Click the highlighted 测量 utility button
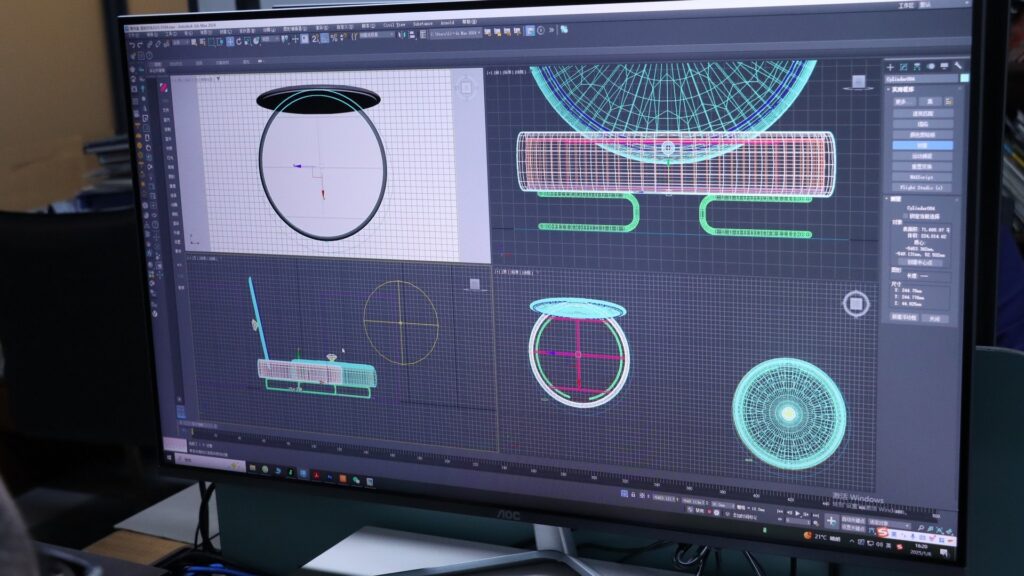The width and height of the screenshot is (1024, 576). (922, 145)
